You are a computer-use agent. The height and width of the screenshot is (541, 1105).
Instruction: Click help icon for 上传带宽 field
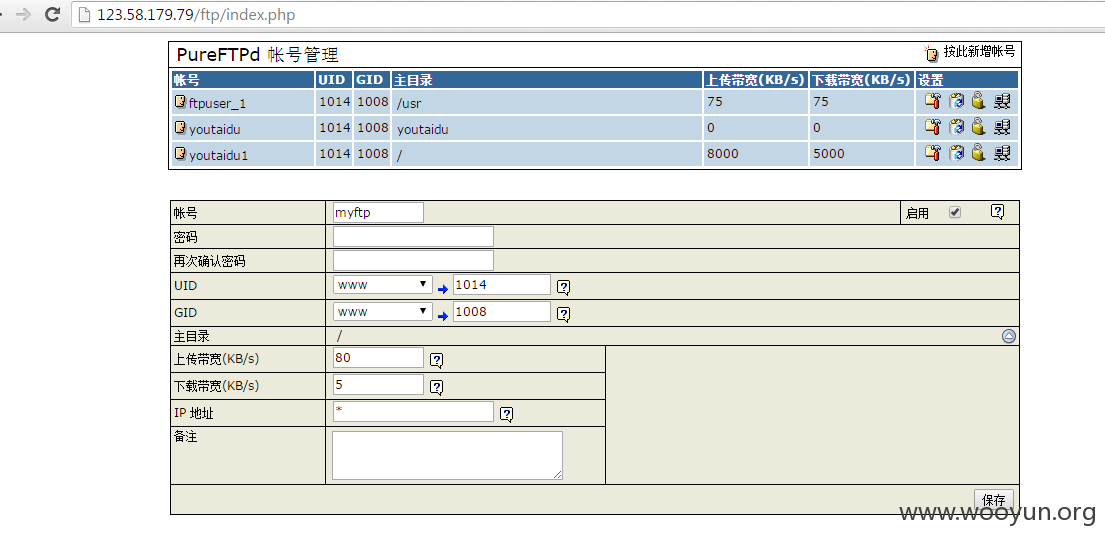point(437,361)
